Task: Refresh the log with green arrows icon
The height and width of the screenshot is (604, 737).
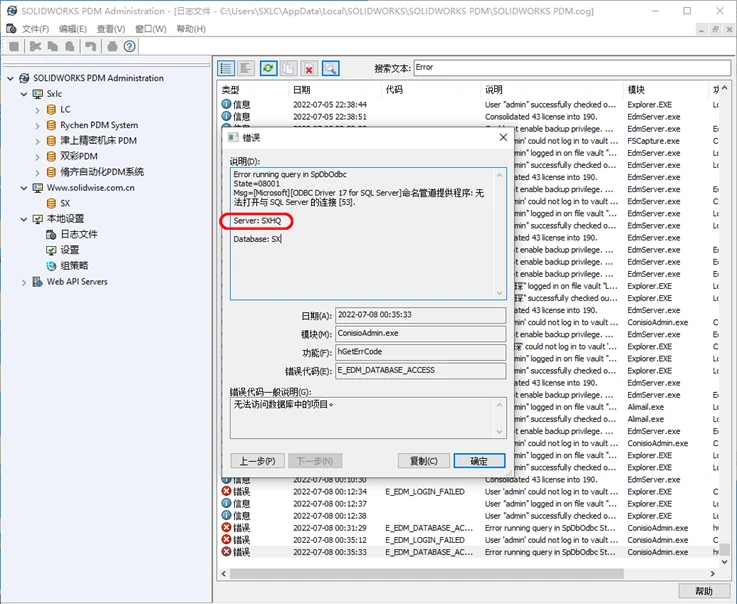Action: [x=268, y=68]
